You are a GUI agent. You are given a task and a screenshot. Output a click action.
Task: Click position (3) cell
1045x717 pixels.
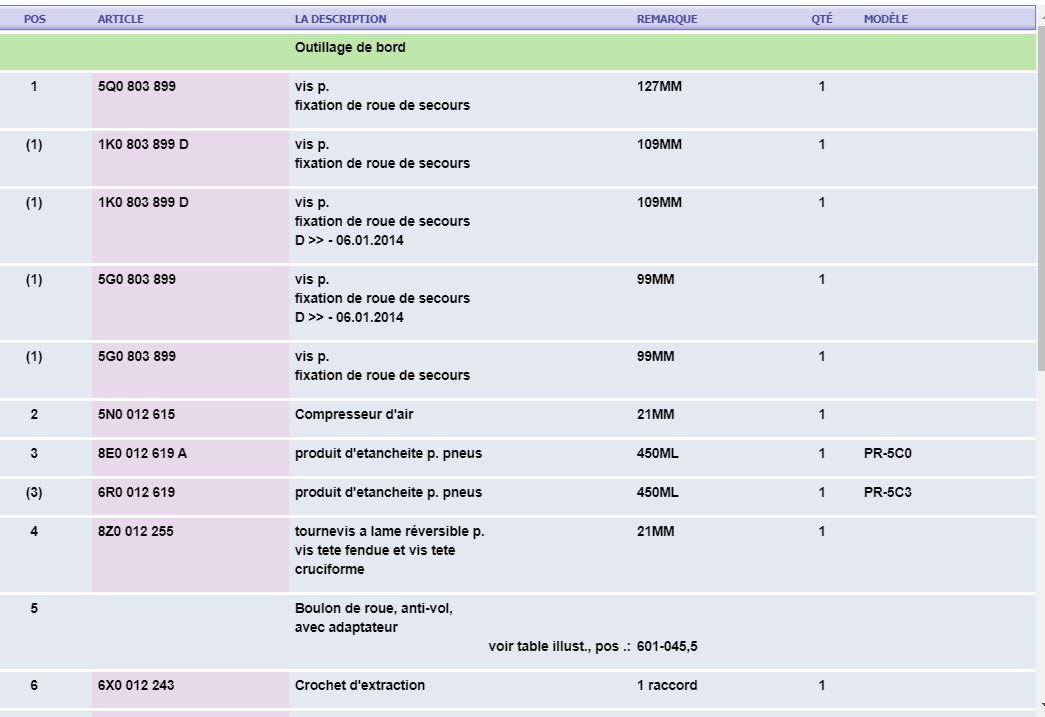34,492
